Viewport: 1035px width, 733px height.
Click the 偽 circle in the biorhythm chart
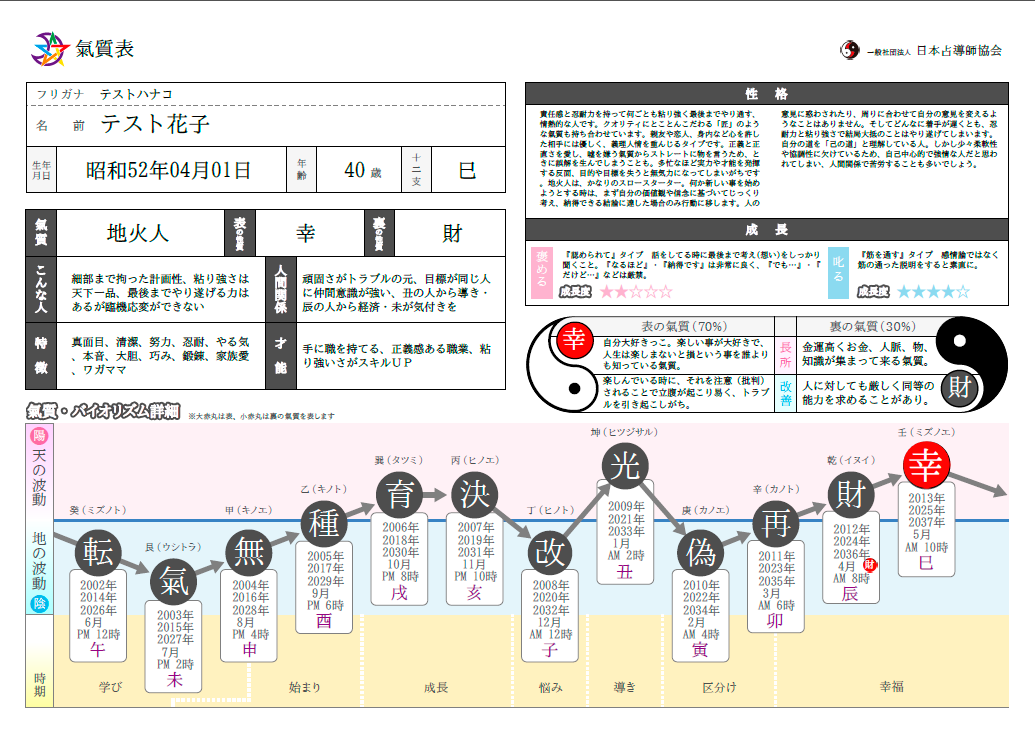pyautogui.click(x=700, y=553)
